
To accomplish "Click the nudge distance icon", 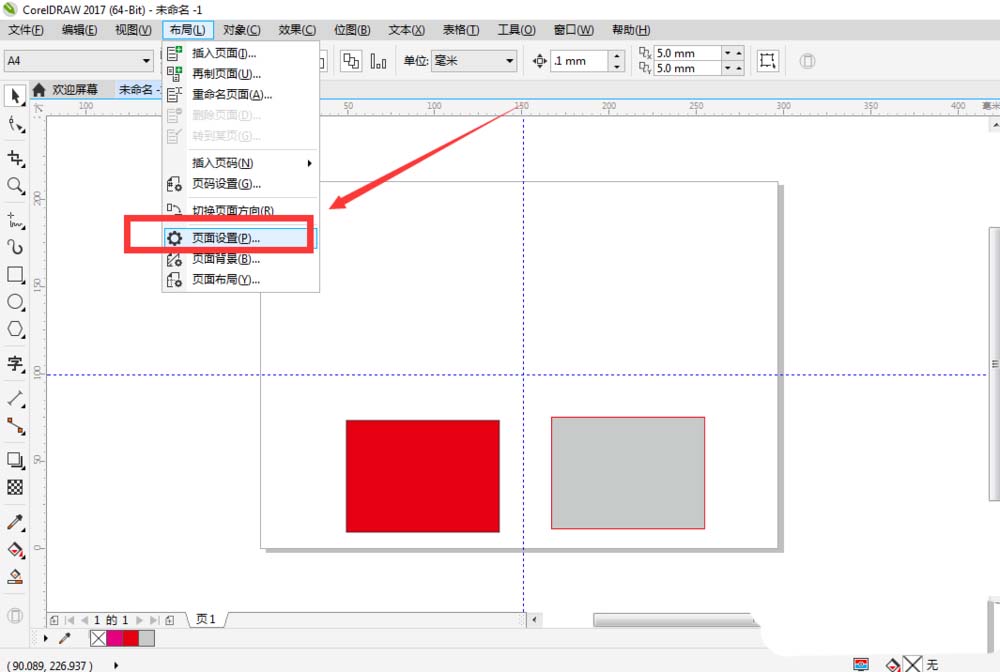I will [x=540, y=61].
